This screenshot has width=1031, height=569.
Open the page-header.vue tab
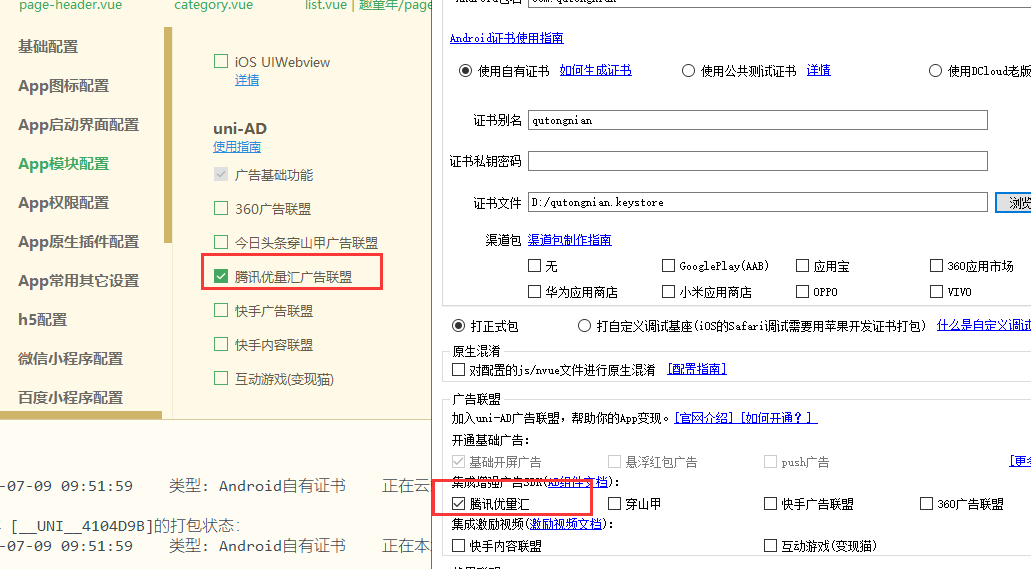[70, 5]
